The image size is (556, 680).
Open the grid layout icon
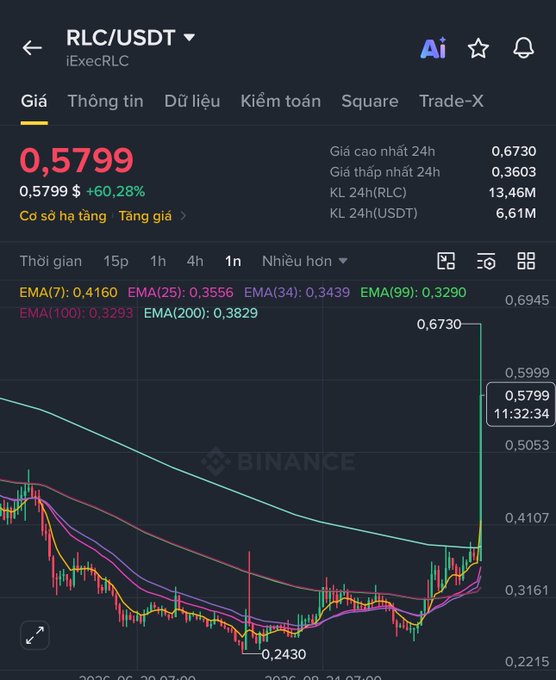(x=526, y=261)
